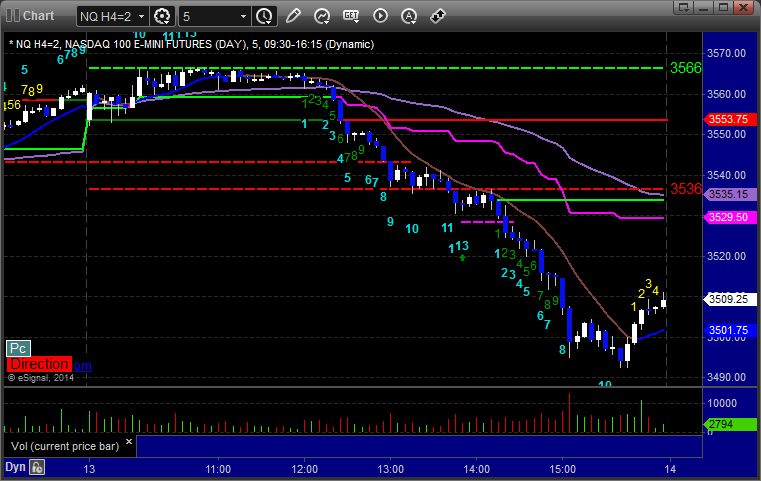Click the Dyn time-scale label
Image resolution: width=761 pixels, height=481 pixels.
click(x=15, y=467)
